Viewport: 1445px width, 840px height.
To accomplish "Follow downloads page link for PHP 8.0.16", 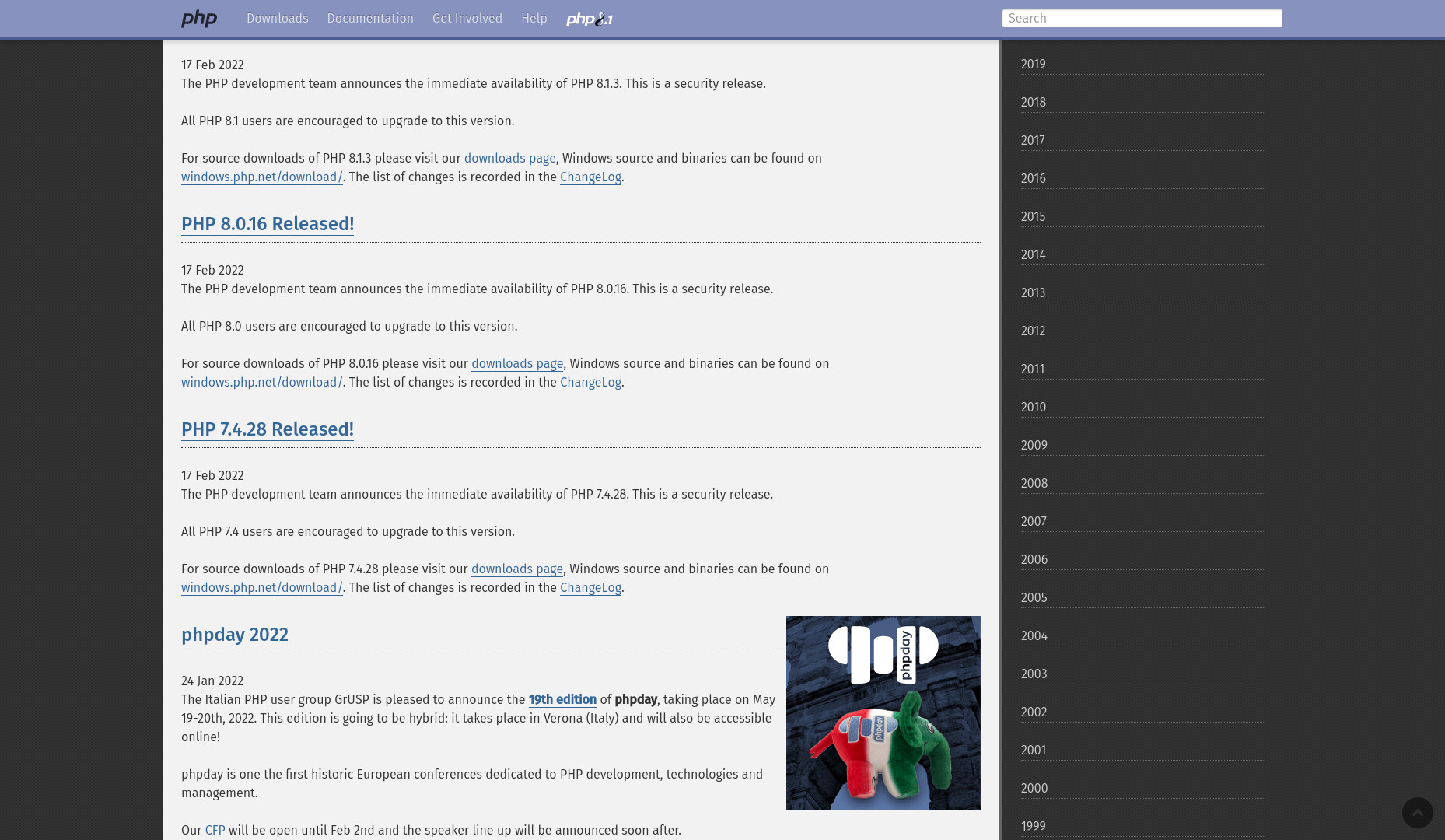I will [517, 364].
